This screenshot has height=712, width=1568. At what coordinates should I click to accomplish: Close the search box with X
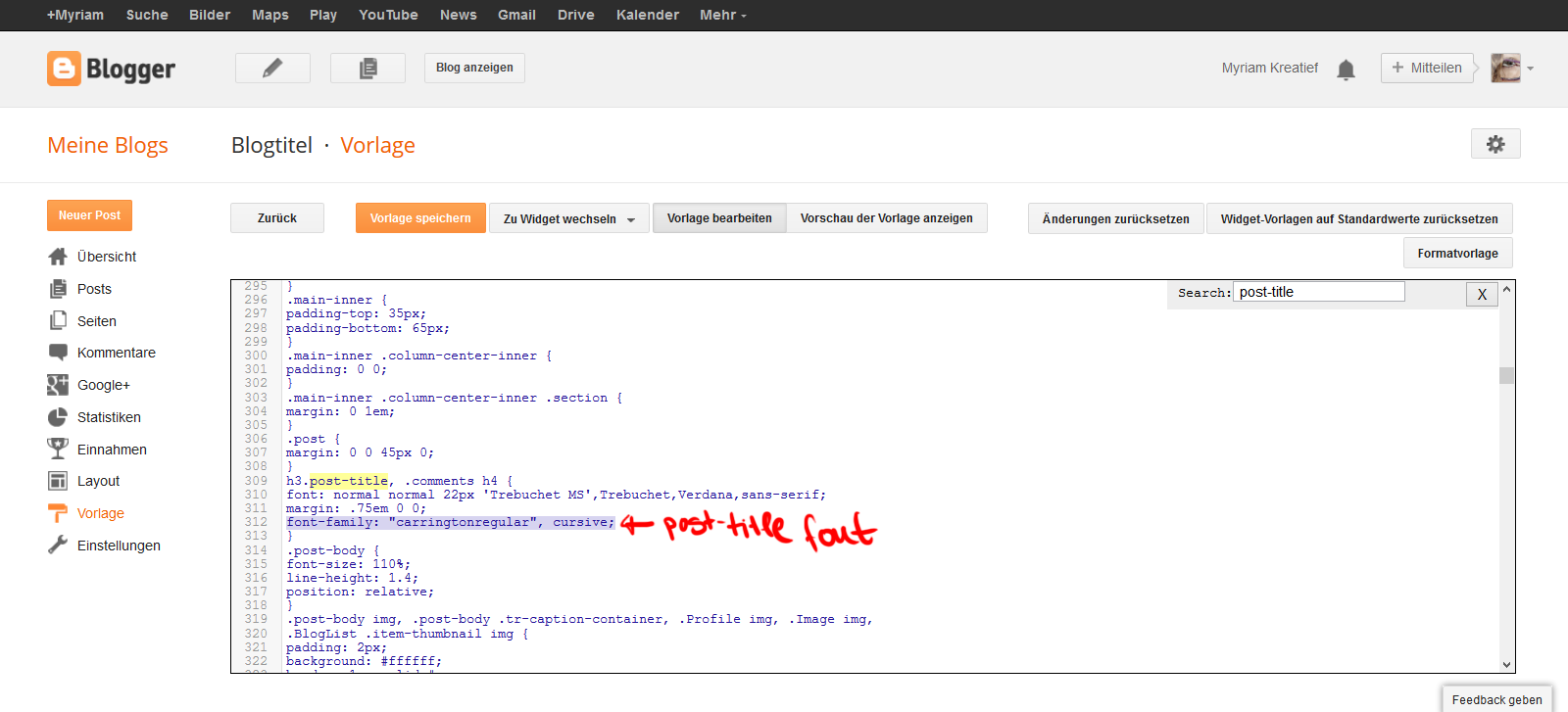pyautogui.click(x=1482, y=294)
